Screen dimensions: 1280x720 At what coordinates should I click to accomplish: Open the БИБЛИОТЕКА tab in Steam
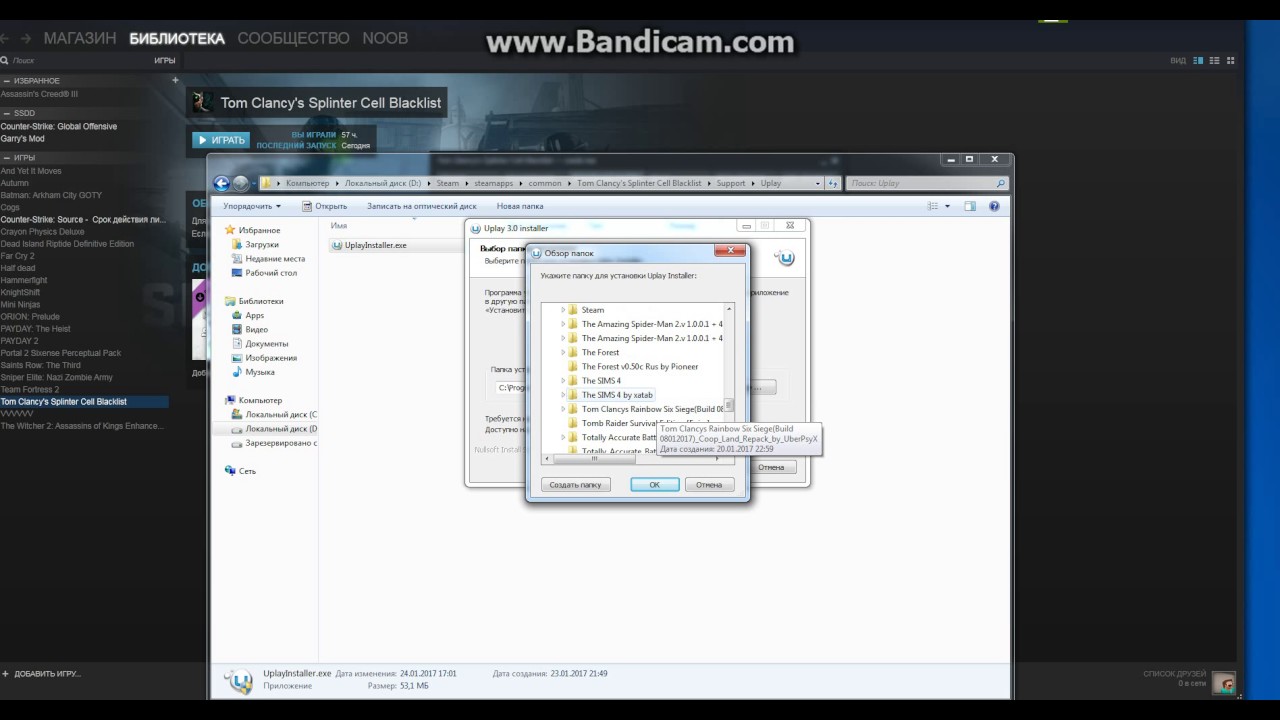177,39
